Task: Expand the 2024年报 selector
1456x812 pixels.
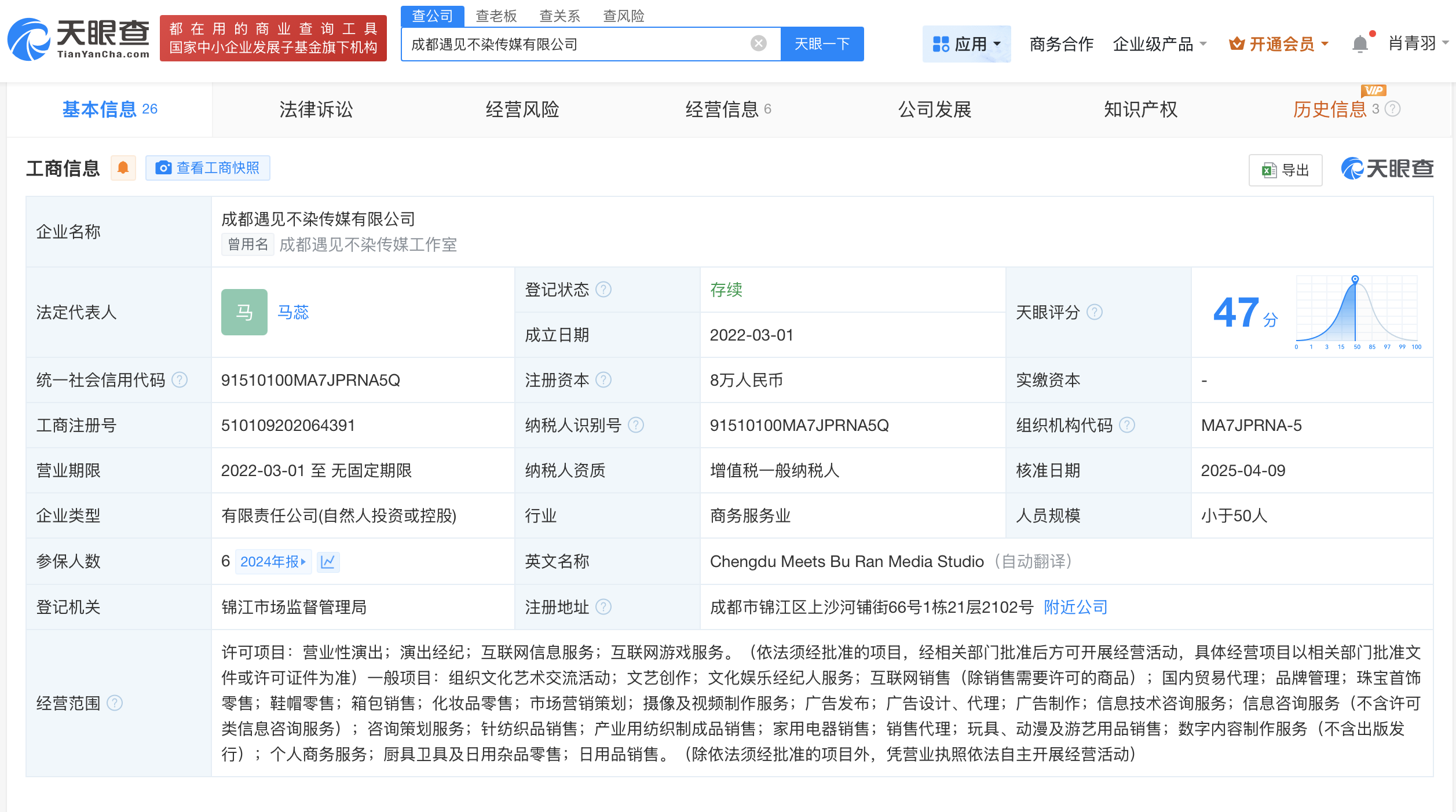Action: 273,561
